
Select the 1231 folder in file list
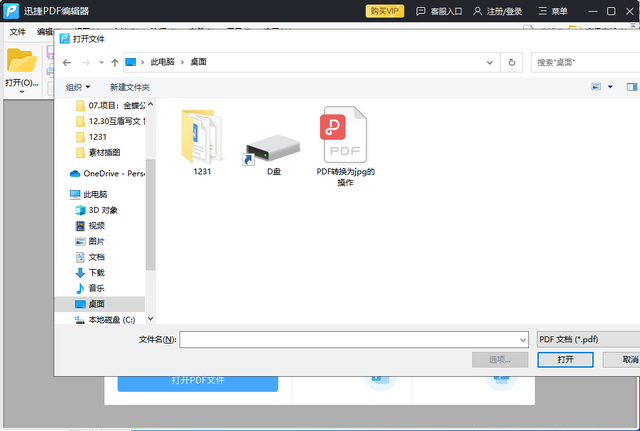pyautogui.click(x=202, y=142)
